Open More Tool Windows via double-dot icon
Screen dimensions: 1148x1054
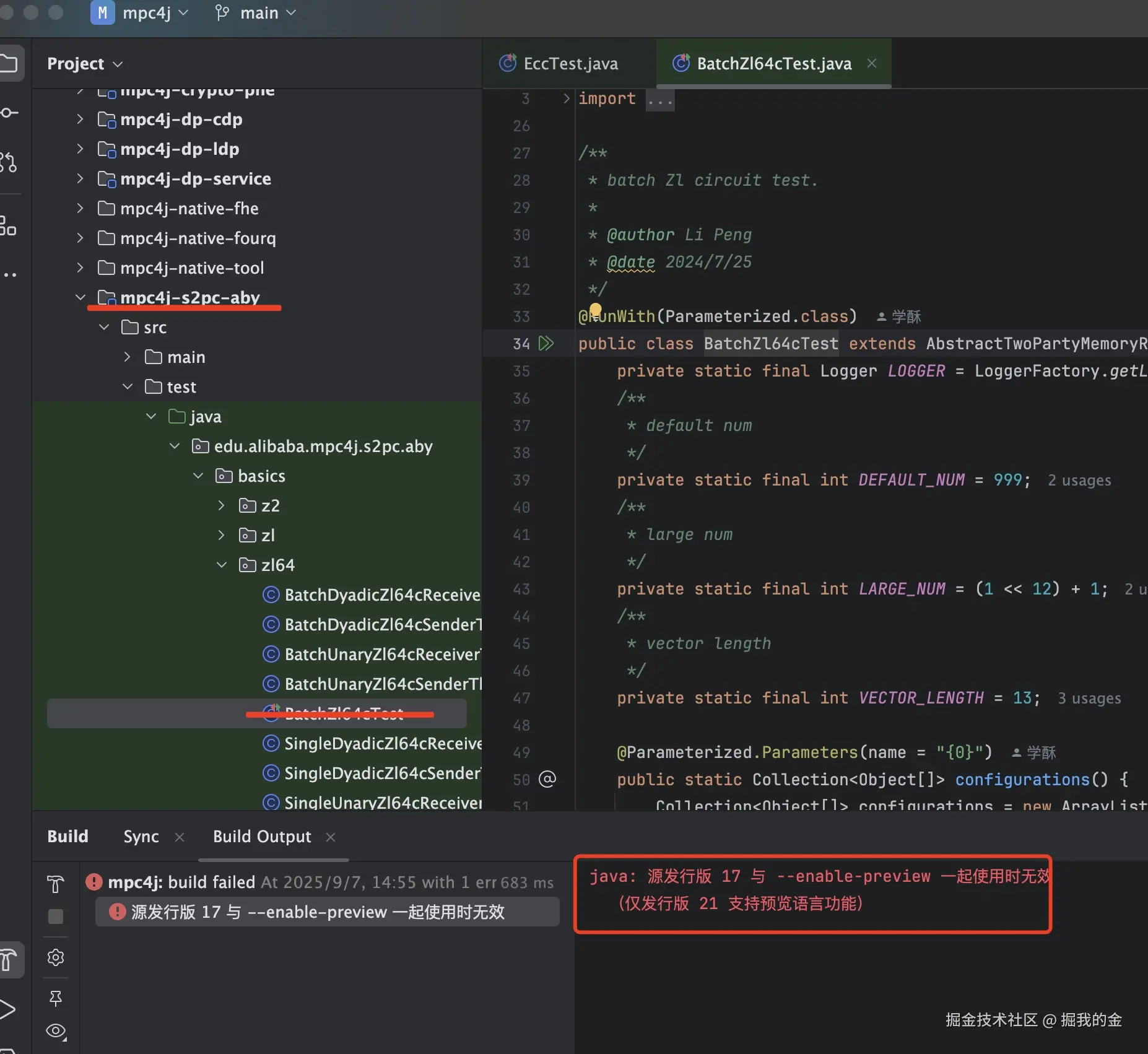9,274
